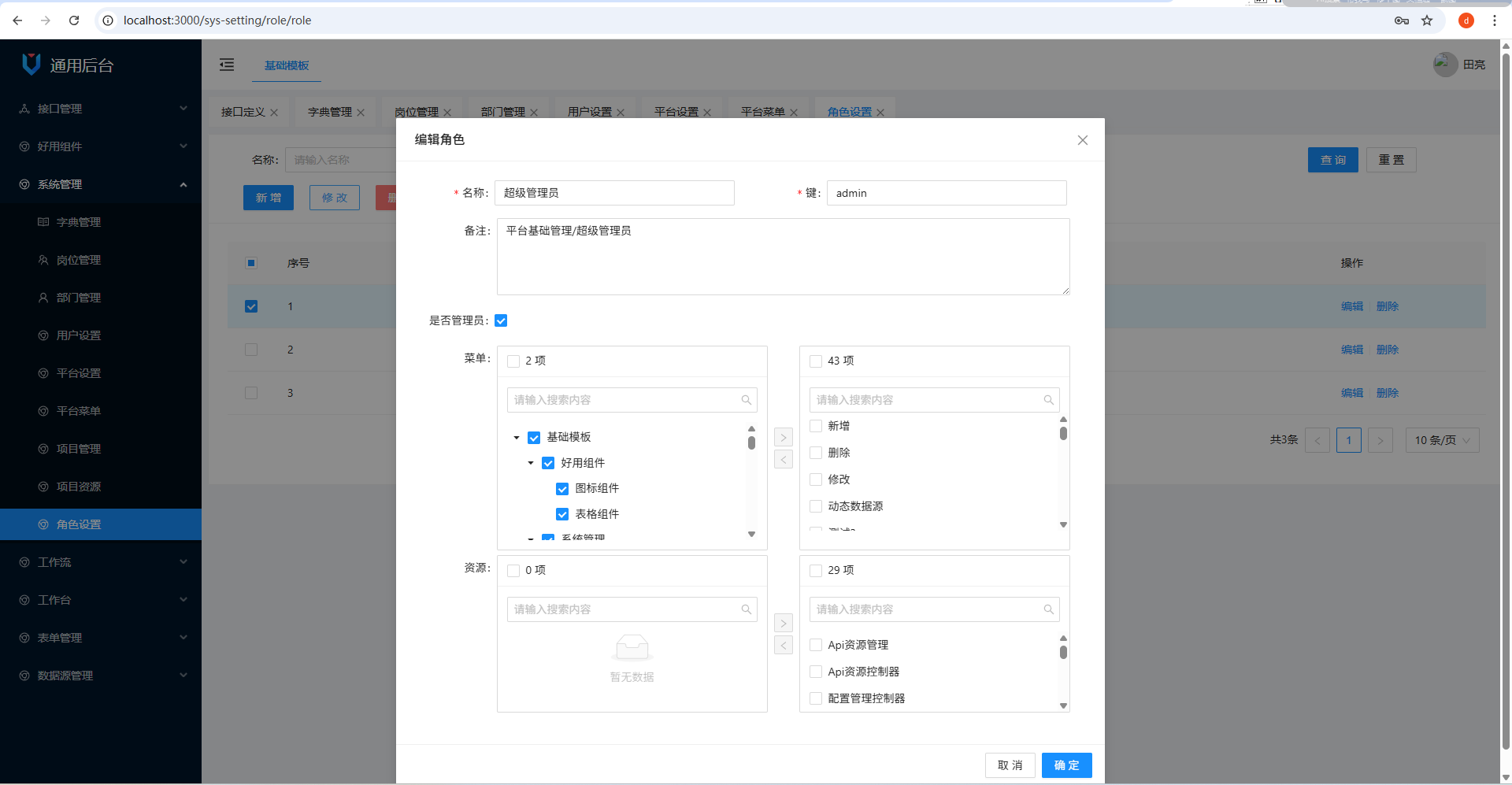
Task: Select the 字典管理 sidebar icon
Action: coord(43,222)
